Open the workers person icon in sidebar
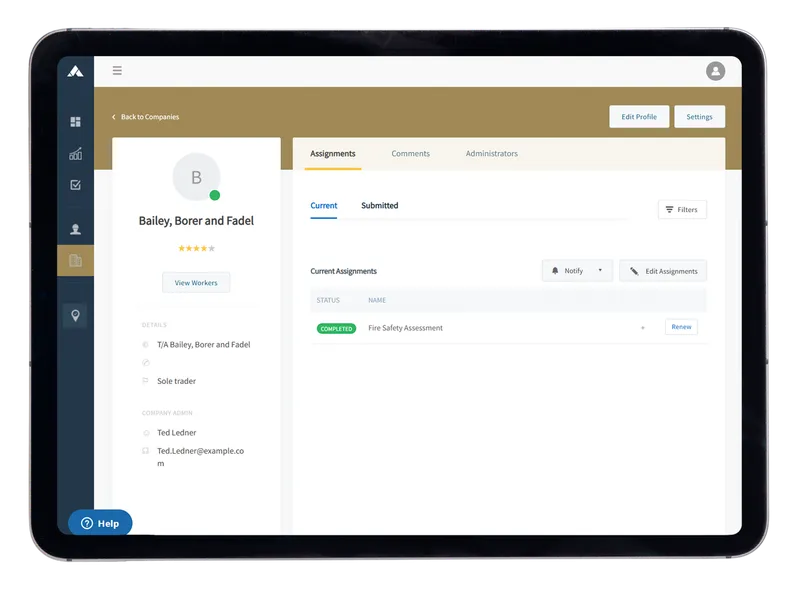 (75, 229)
